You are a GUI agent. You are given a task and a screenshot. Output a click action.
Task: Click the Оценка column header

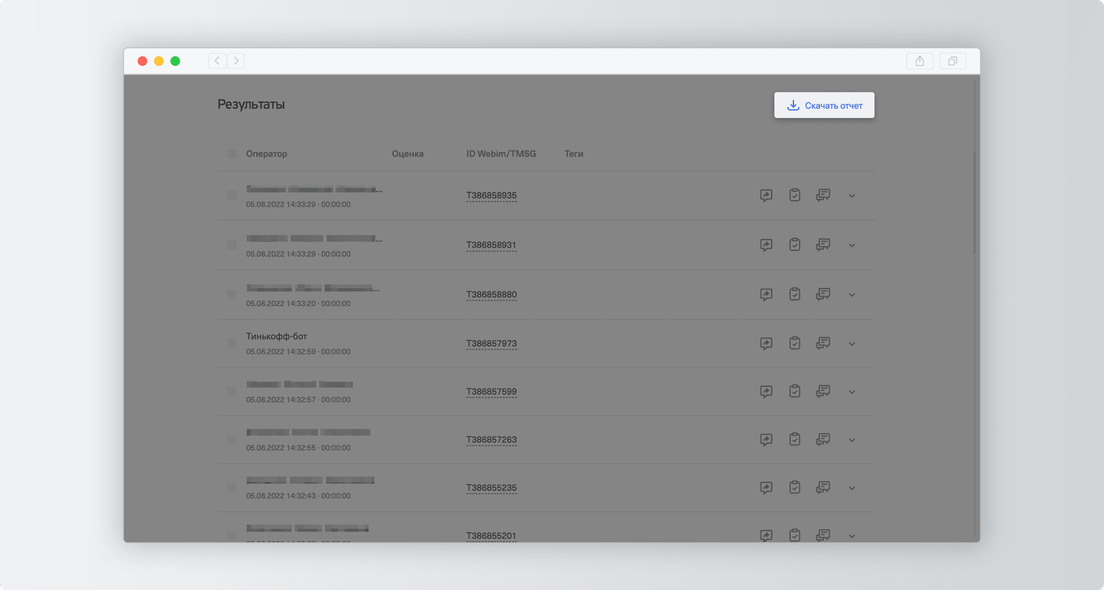pos(408,153)
